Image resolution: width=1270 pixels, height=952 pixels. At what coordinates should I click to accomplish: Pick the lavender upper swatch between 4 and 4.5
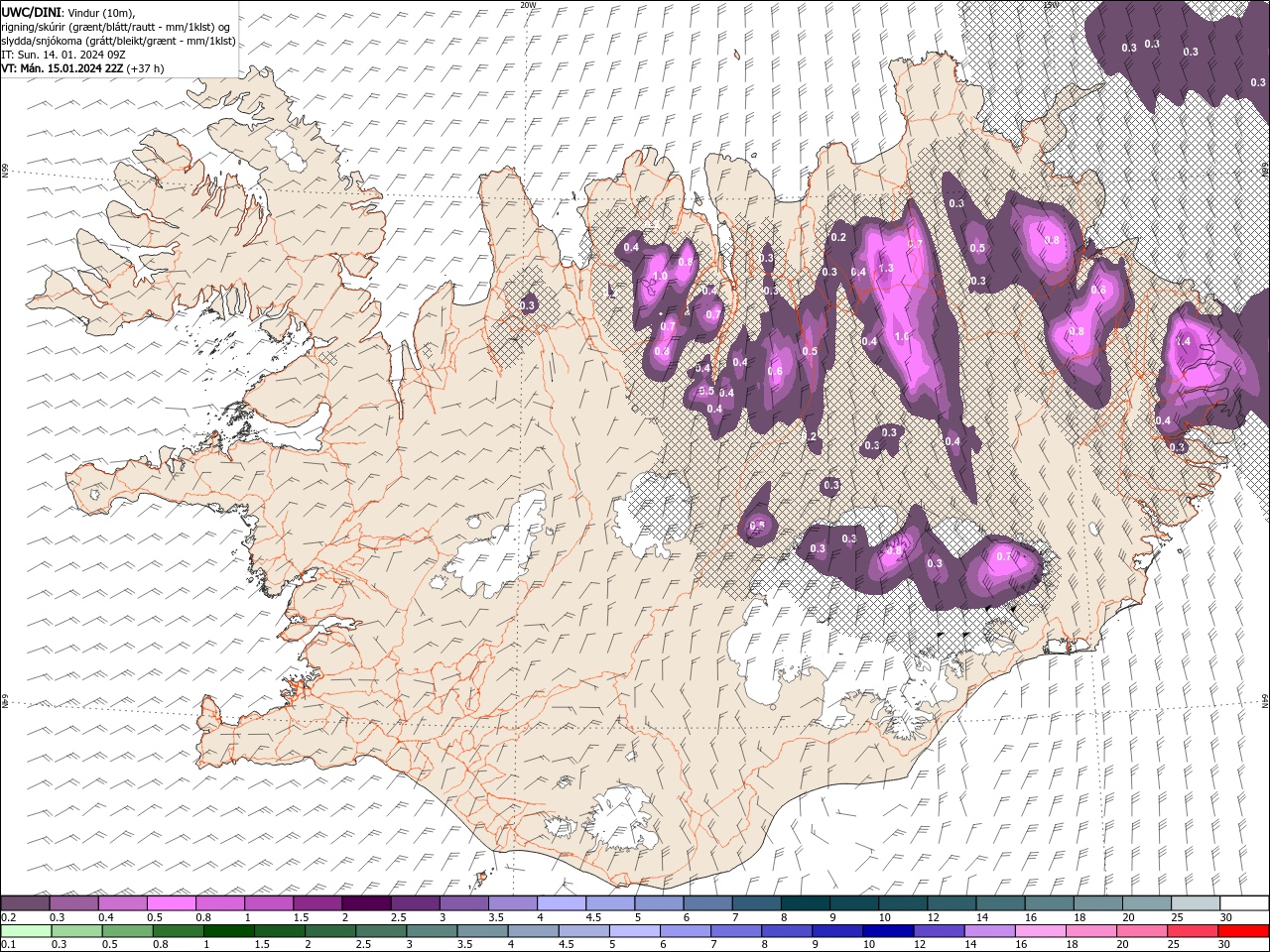(561, 903)
